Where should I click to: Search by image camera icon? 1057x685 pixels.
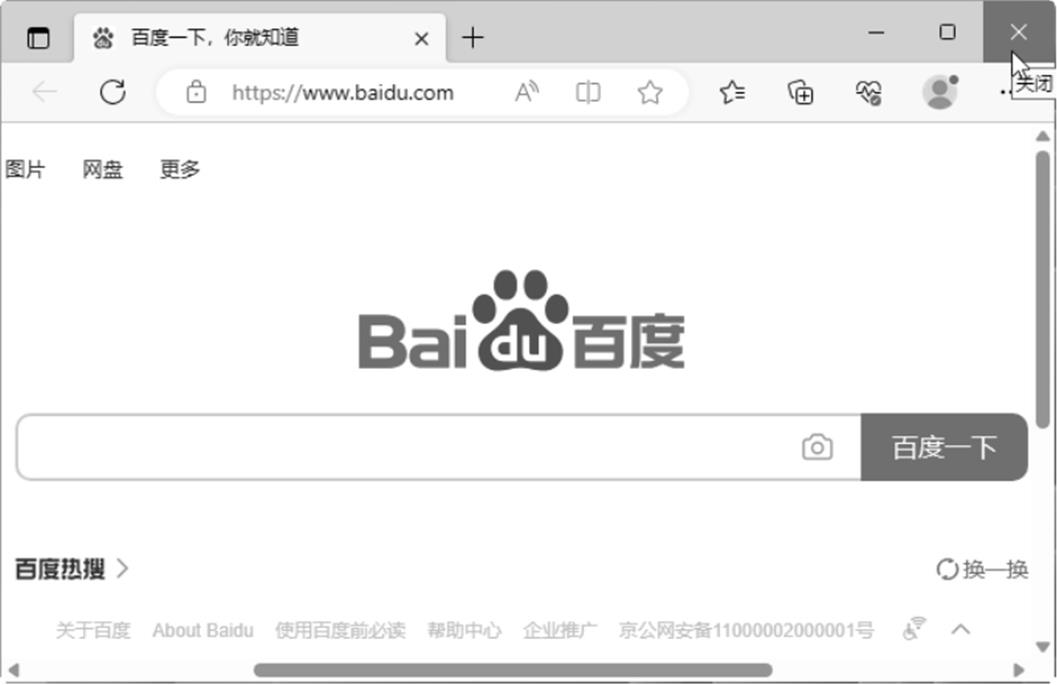pyautogui.click(x=817, y=447)
